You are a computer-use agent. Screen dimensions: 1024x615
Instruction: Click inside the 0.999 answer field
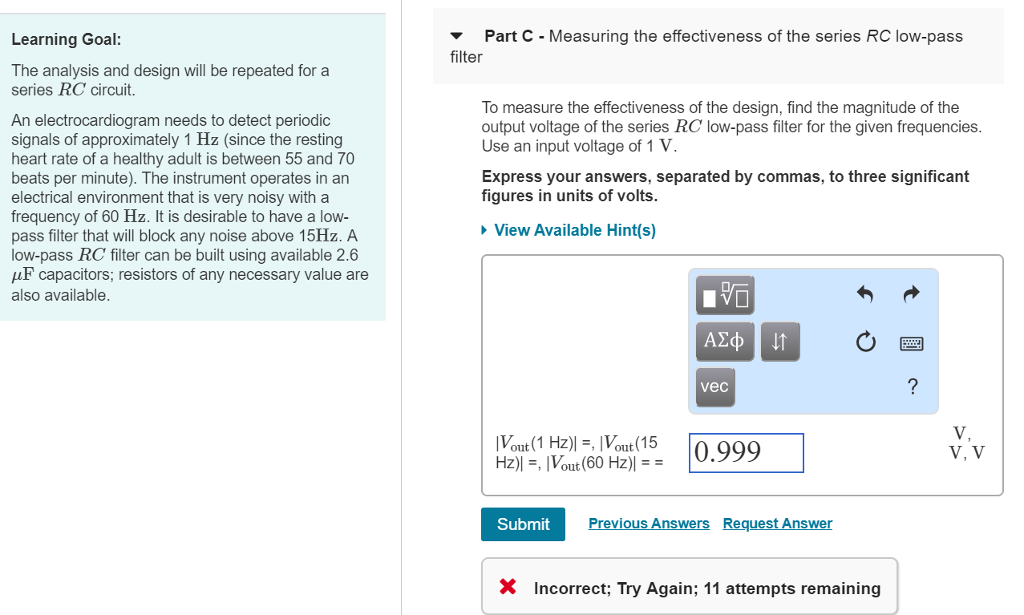pos(746,452)
